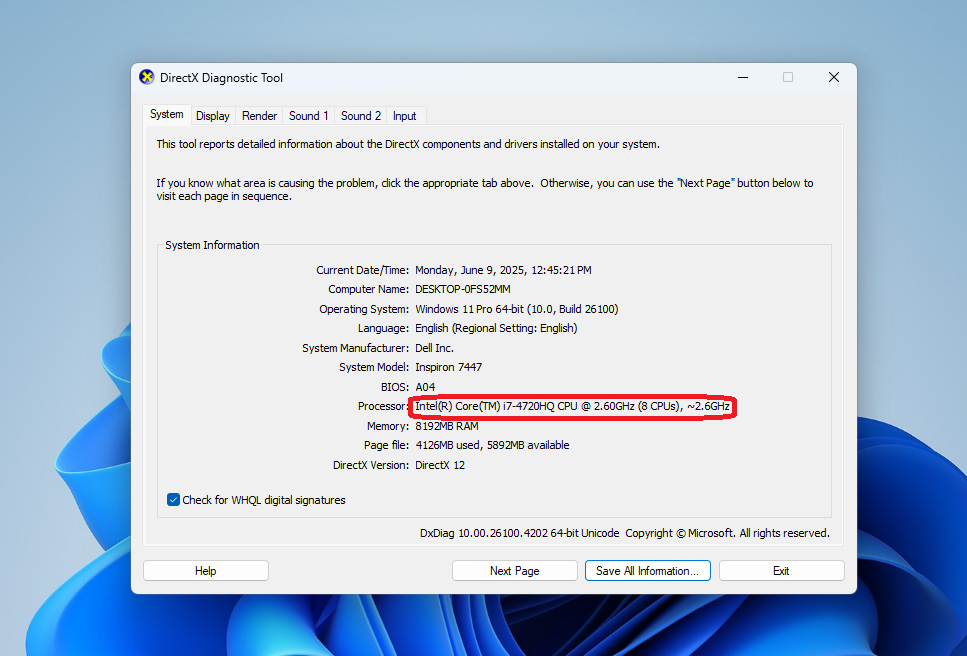Click the DxDiag 10.00.26100.4202 version text
Screen dimensions: 967x656
[519, 533]
